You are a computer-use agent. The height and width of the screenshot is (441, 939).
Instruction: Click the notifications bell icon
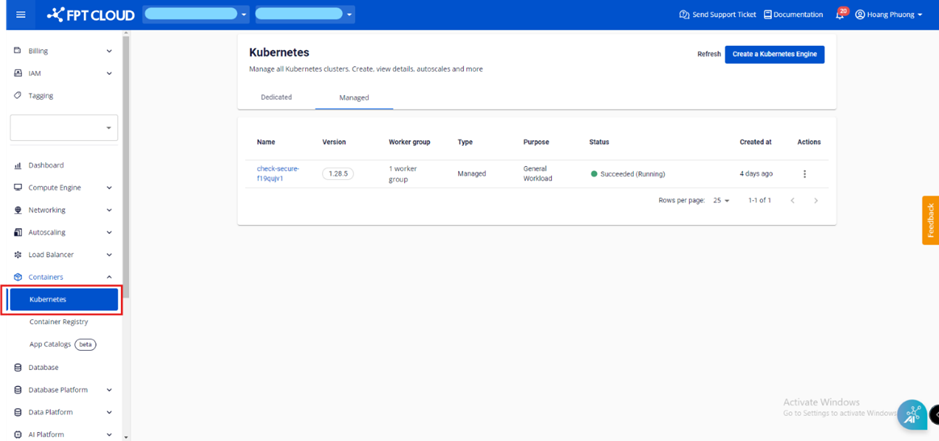[840, 15]
